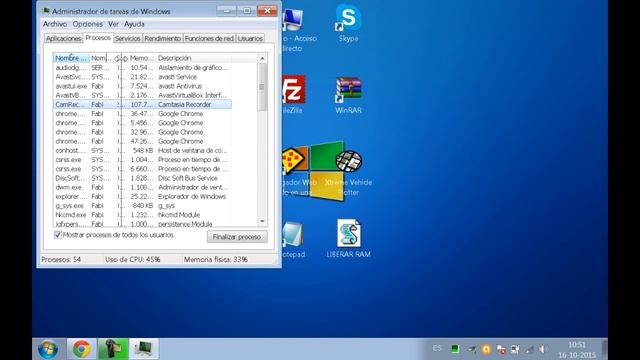
Task: Switch to Google Chrome in taskbar
Action: coord(81,349)
